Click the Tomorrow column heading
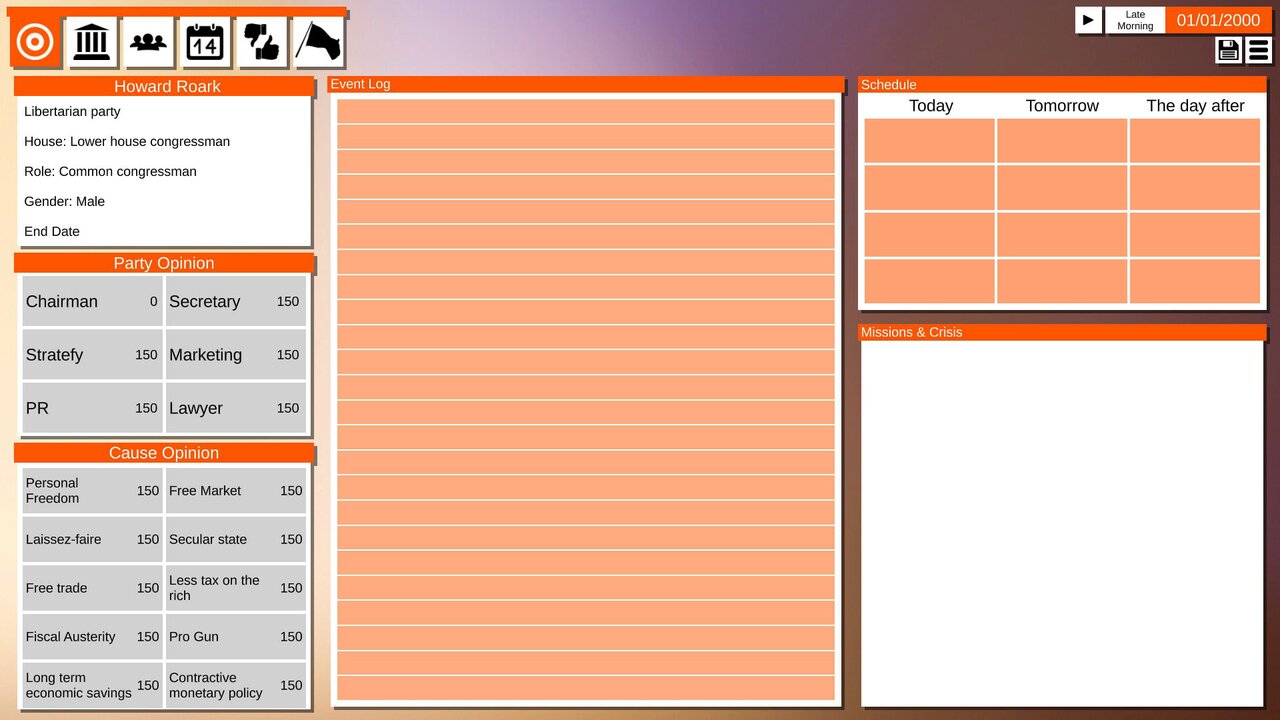Image resolution: width=1280 pixels, height=720 pixels. 1062,106
